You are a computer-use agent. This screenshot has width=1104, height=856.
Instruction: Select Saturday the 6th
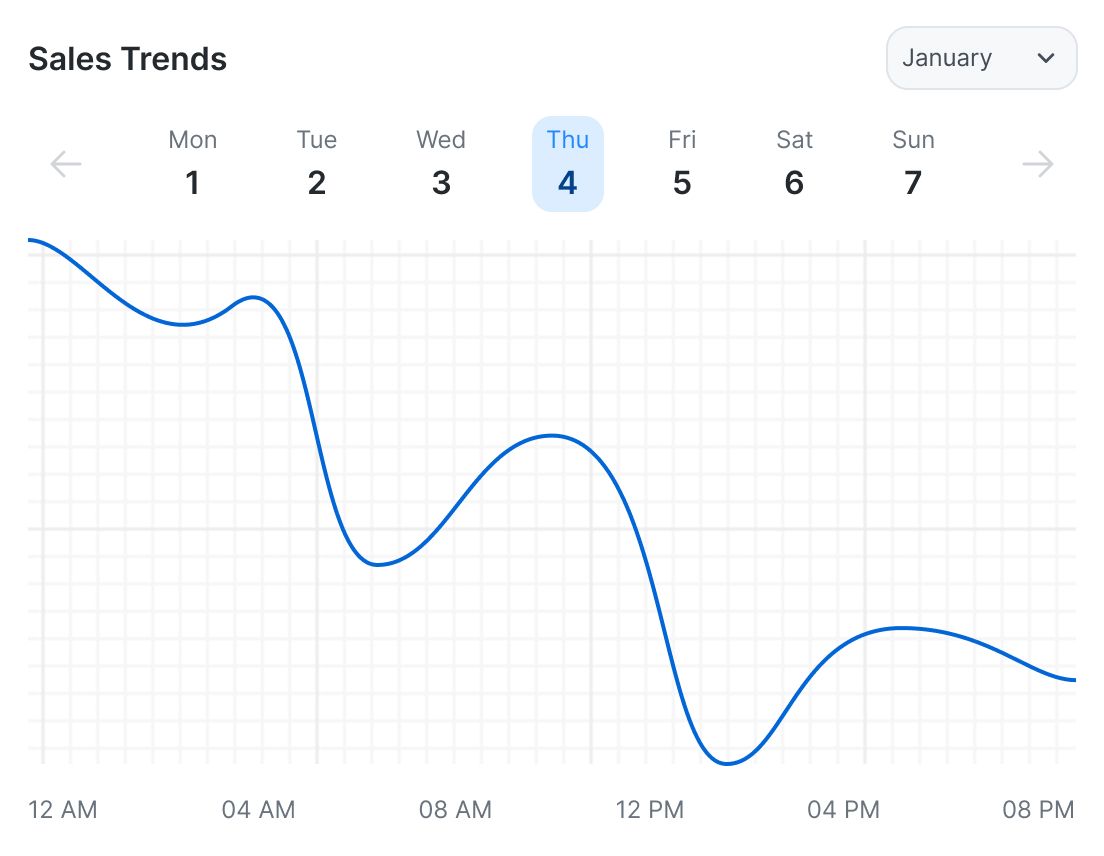coord(794,164)
